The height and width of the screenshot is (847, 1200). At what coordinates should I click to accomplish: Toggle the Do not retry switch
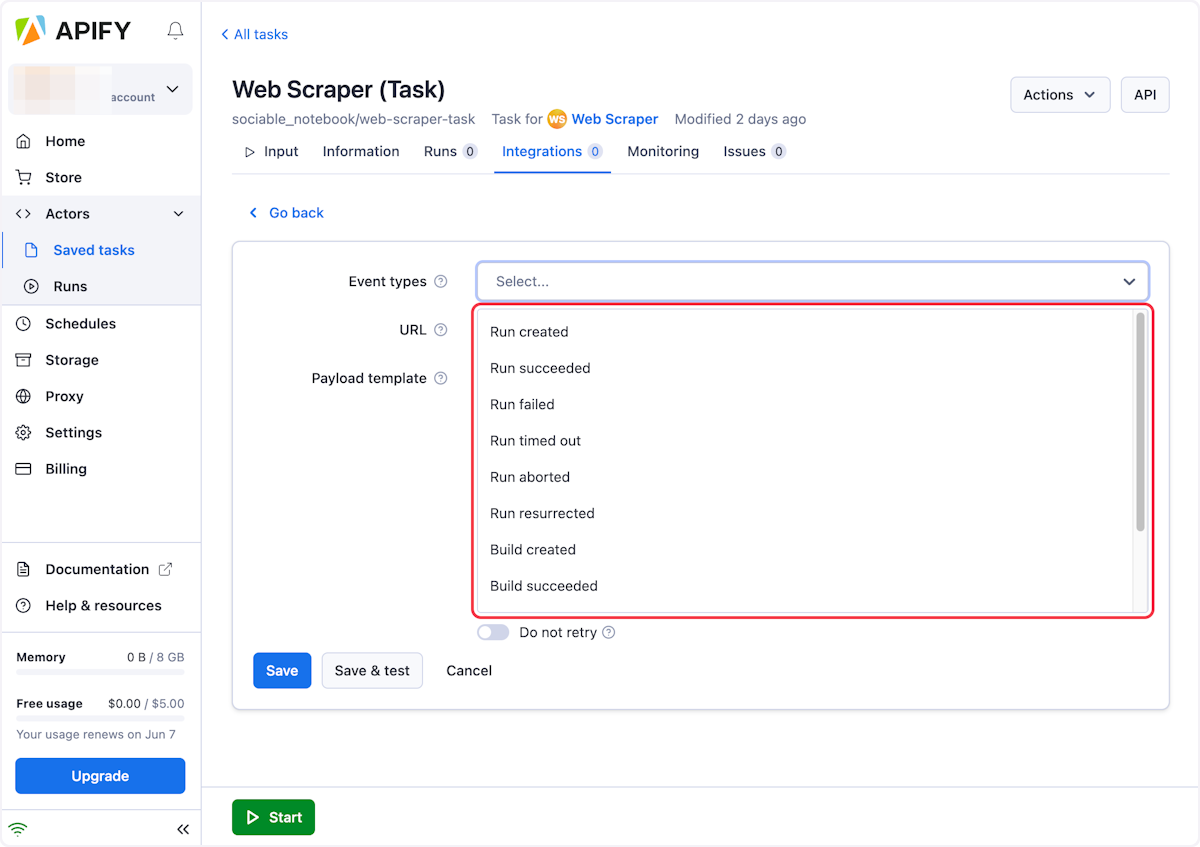tap(494, 633)
